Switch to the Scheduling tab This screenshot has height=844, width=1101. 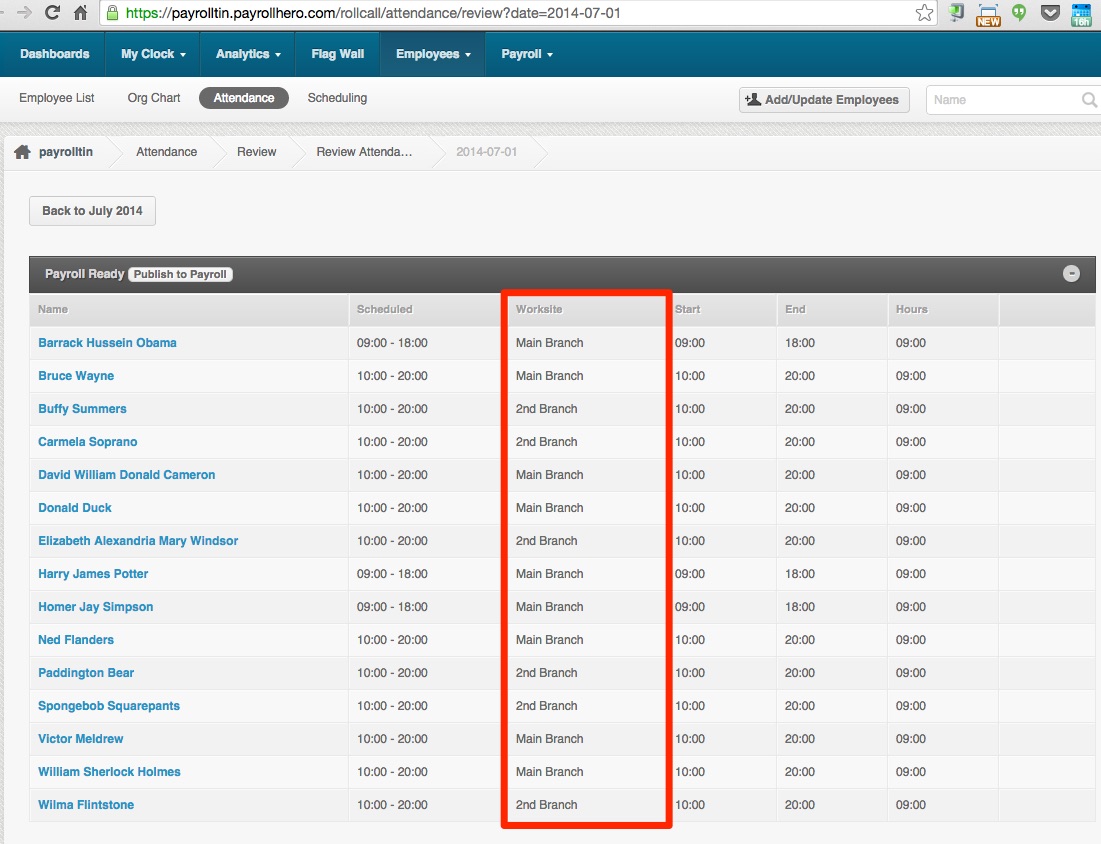pos(336,98)
